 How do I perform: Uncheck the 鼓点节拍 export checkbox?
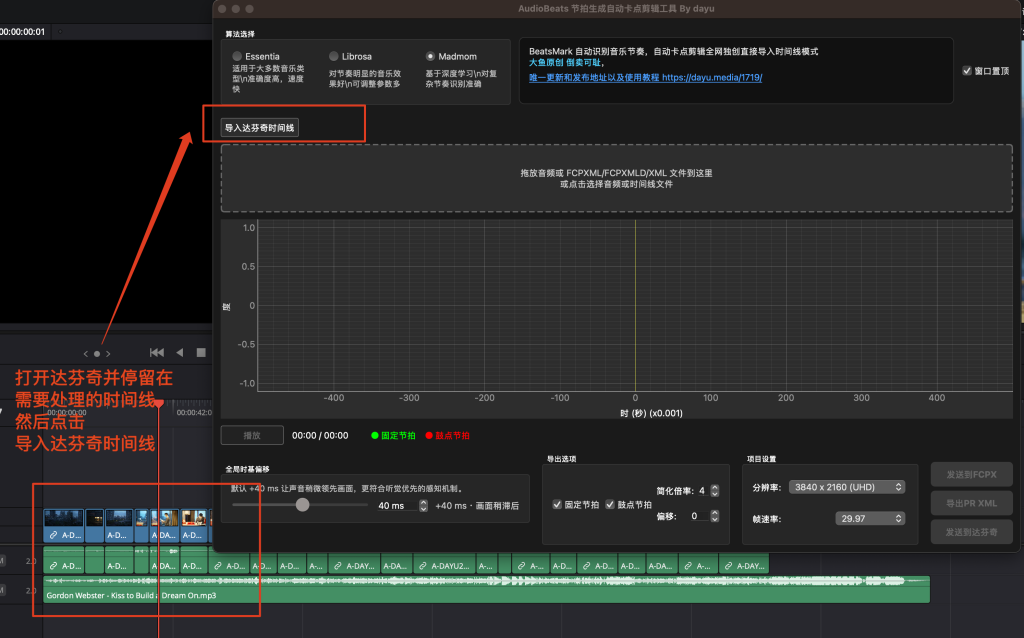click(x=610, y=505)
